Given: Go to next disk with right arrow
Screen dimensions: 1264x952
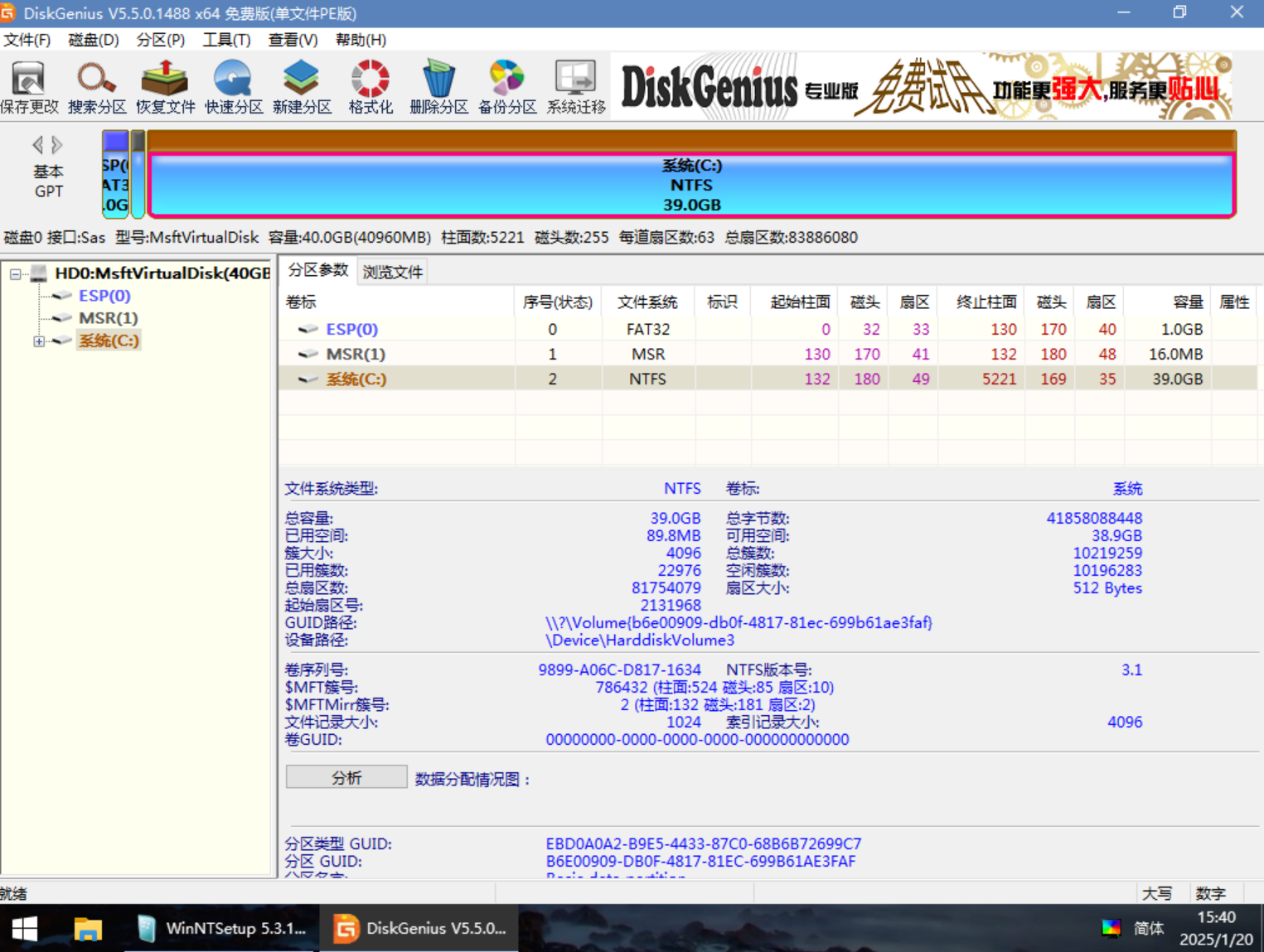Looking at the screenshot, I should click(57, 145).
